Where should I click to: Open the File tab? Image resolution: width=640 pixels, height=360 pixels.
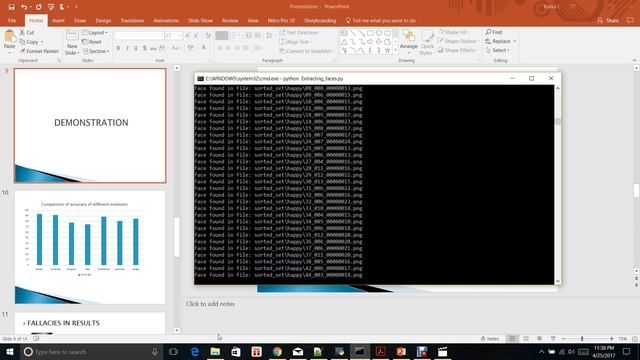[x=12, y=20]
